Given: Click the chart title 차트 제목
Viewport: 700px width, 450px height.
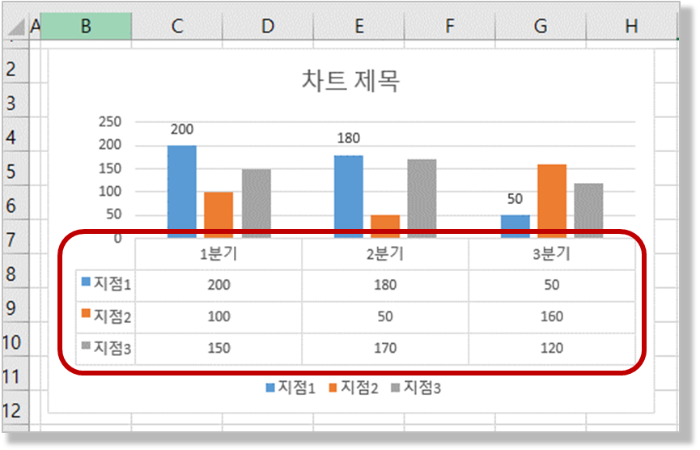Looking at the screenshot, I should (x=350, y=81).
